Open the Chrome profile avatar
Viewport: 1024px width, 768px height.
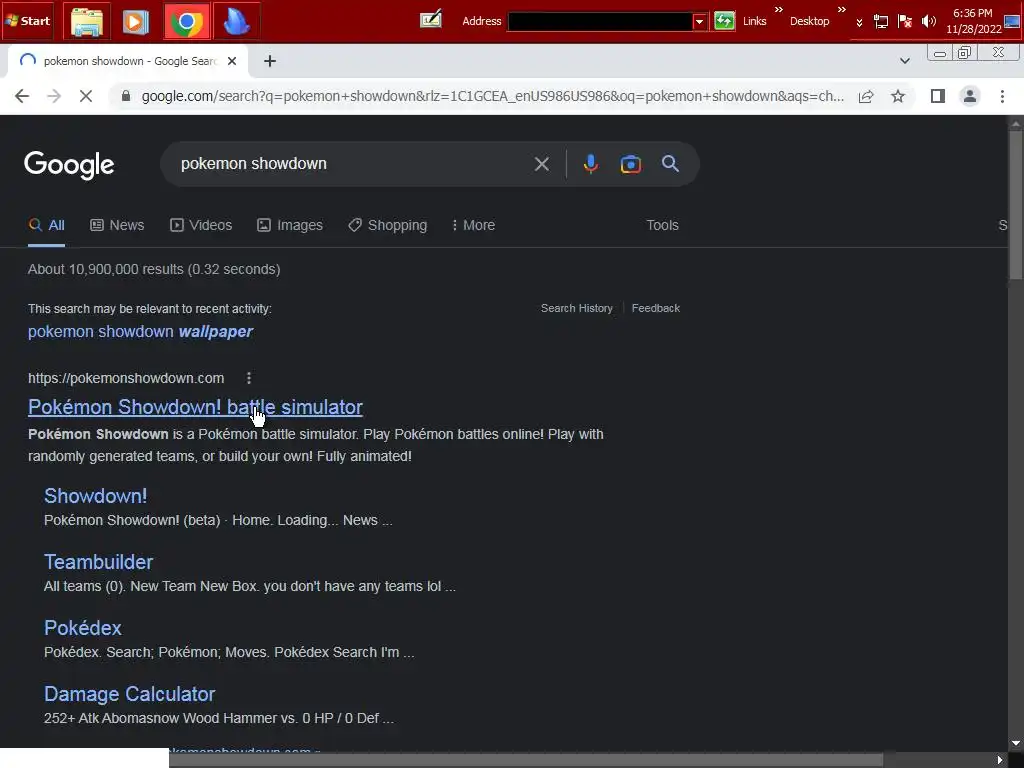tap(970, 96)
